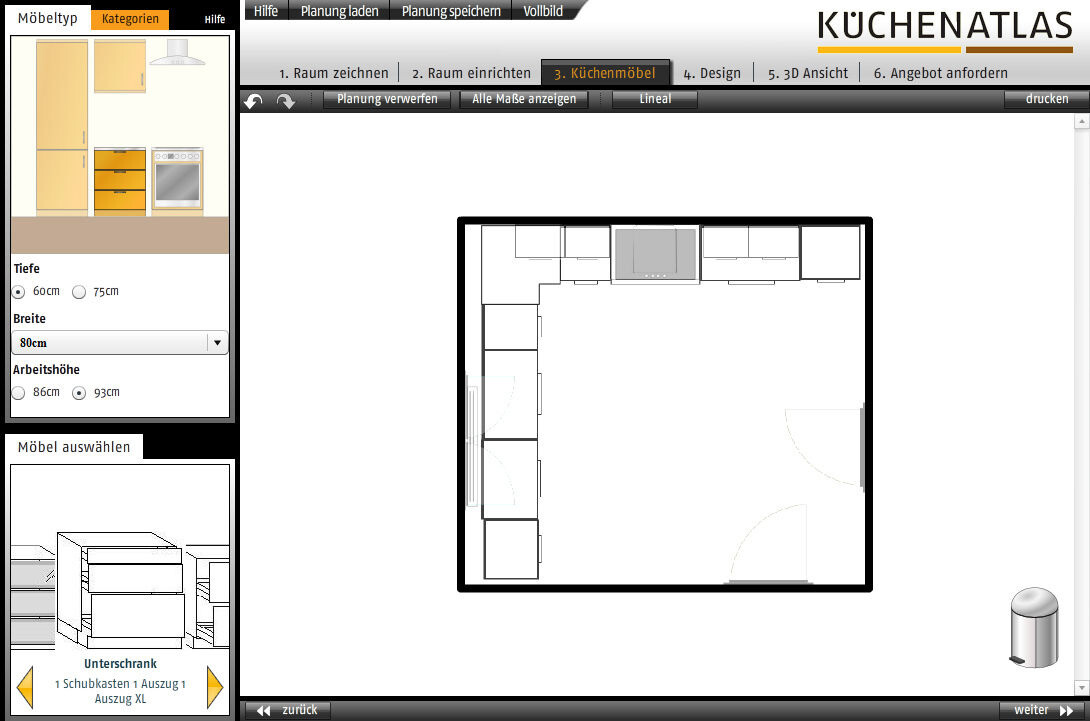Show next furniture with right arrow
Screen dimensions: 1090x721
click(214, 687)
